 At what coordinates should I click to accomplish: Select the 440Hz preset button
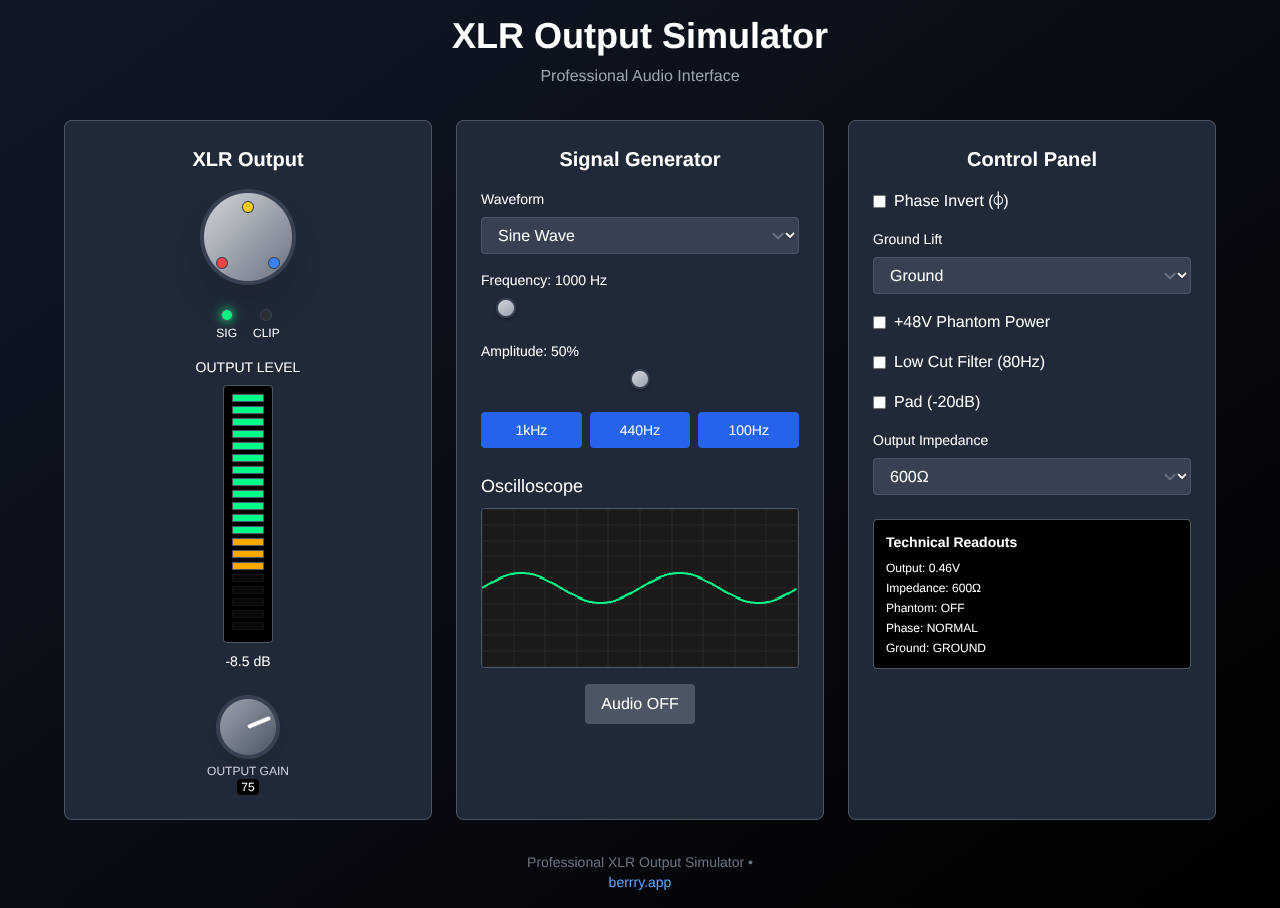[640, 430]
